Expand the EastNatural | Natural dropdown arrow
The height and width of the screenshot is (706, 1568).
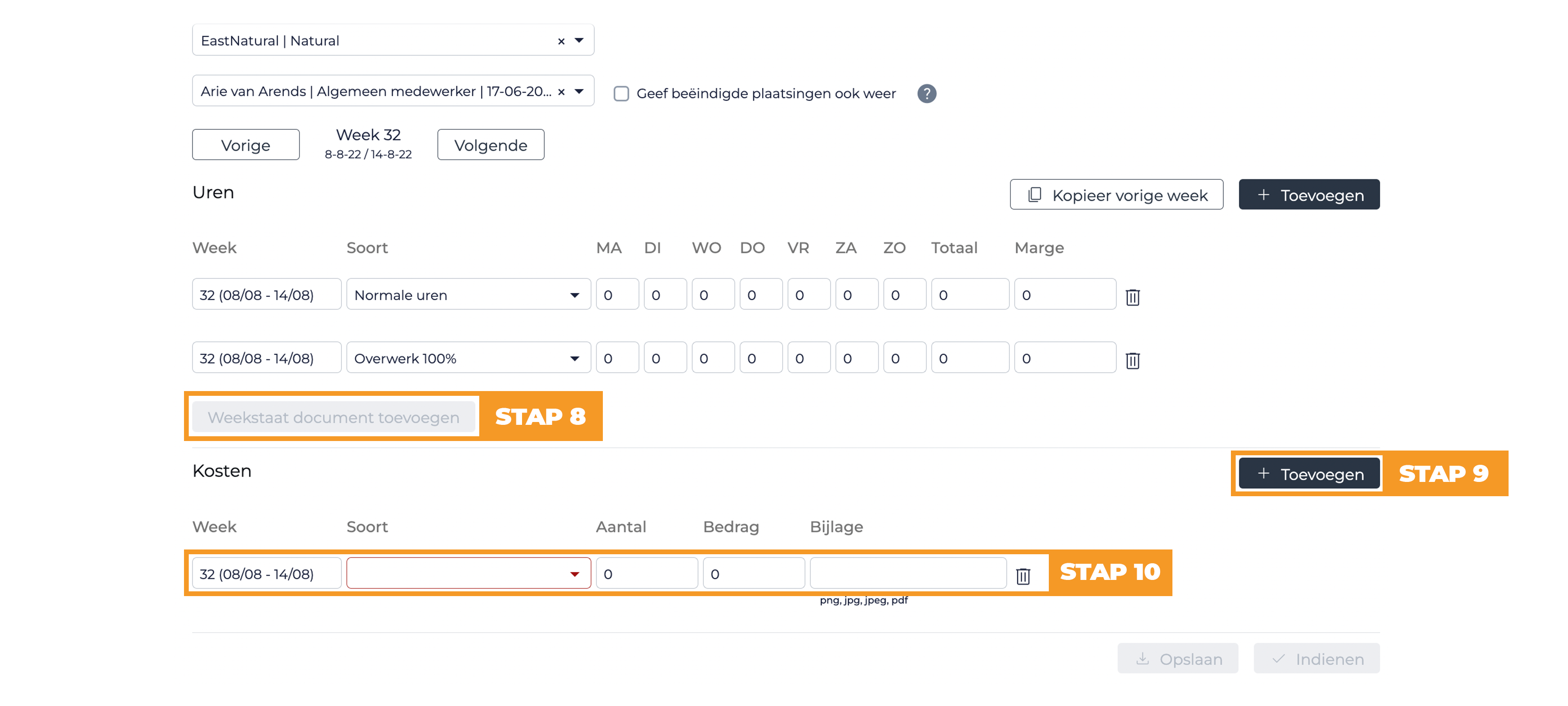pos(579,40)
